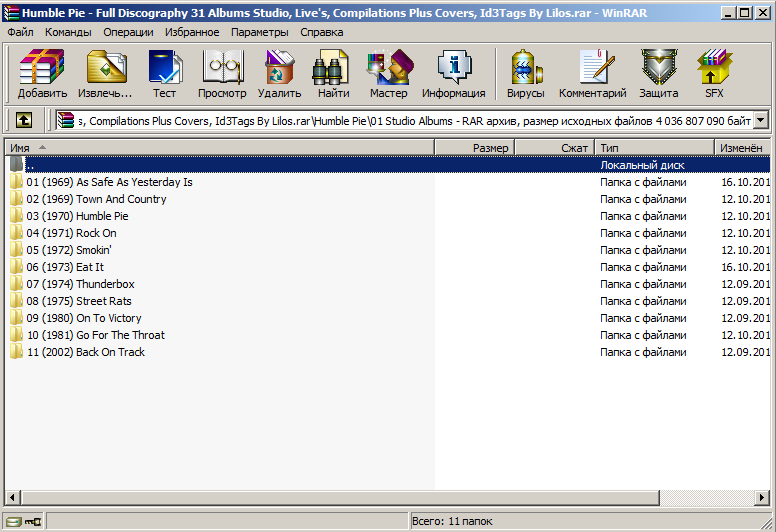Select '06 (1973) Eat It' row

pyautogui.click(x=388, y=267)
